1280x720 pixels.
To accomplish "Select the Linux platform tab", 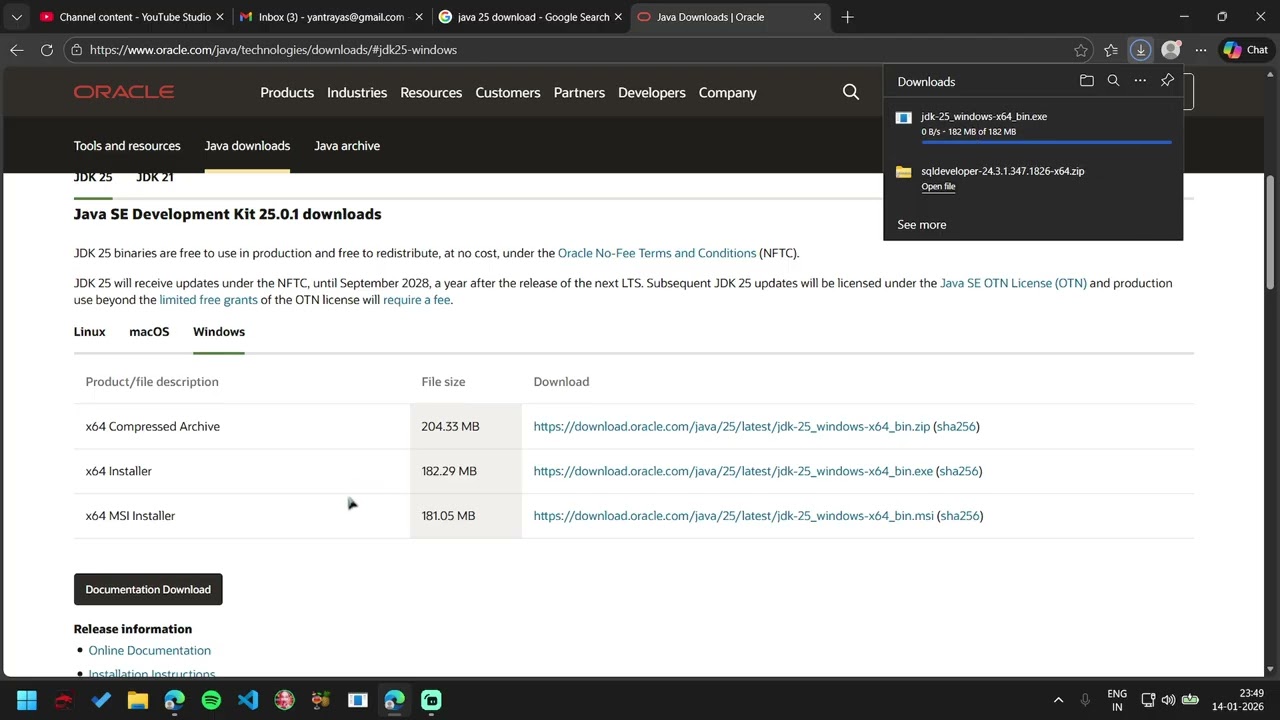I will click(89, 332).
